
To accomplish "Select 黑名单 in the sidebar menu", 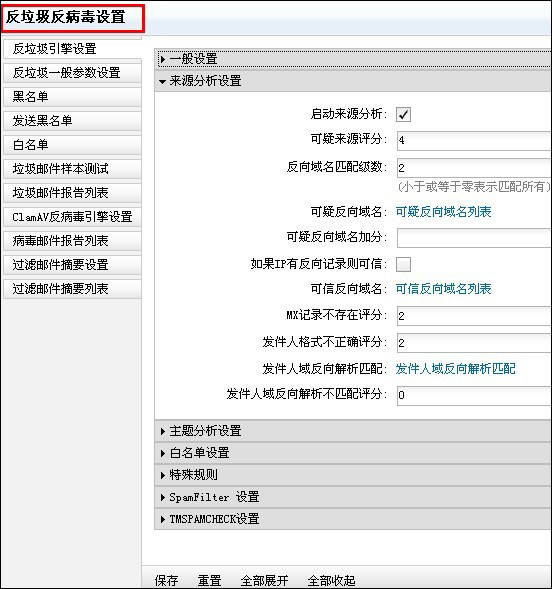I will point(72,97).
